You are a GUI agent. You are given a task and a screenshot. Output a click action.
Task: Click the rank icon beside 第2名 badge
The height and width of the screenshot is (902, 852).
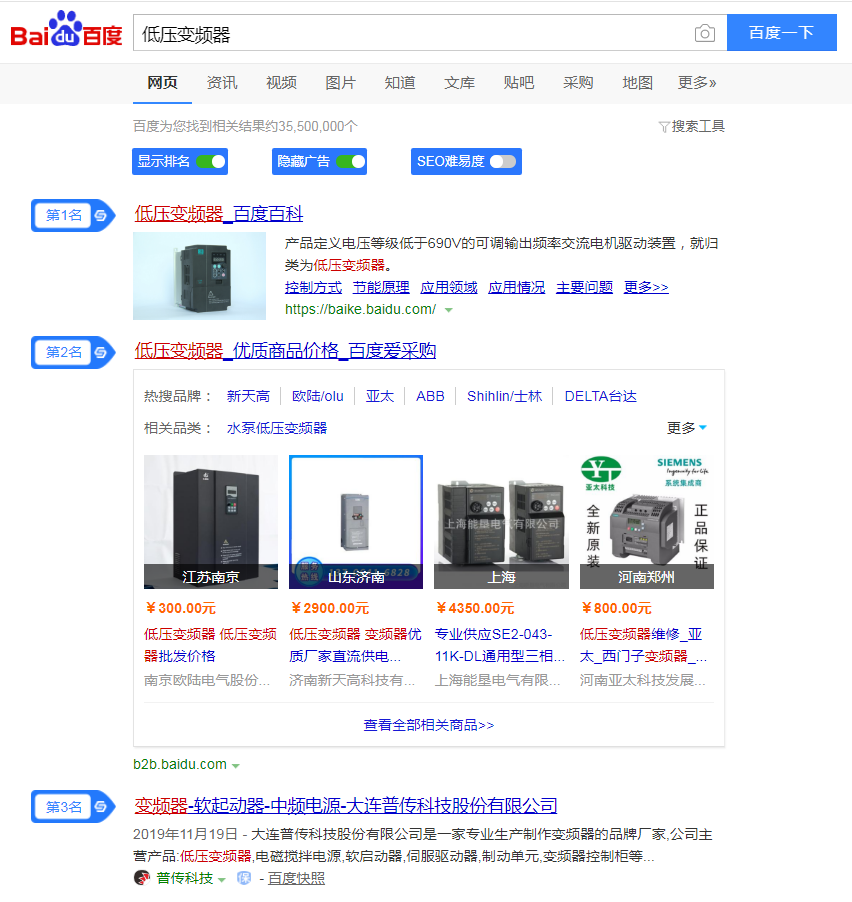point(101,352)
